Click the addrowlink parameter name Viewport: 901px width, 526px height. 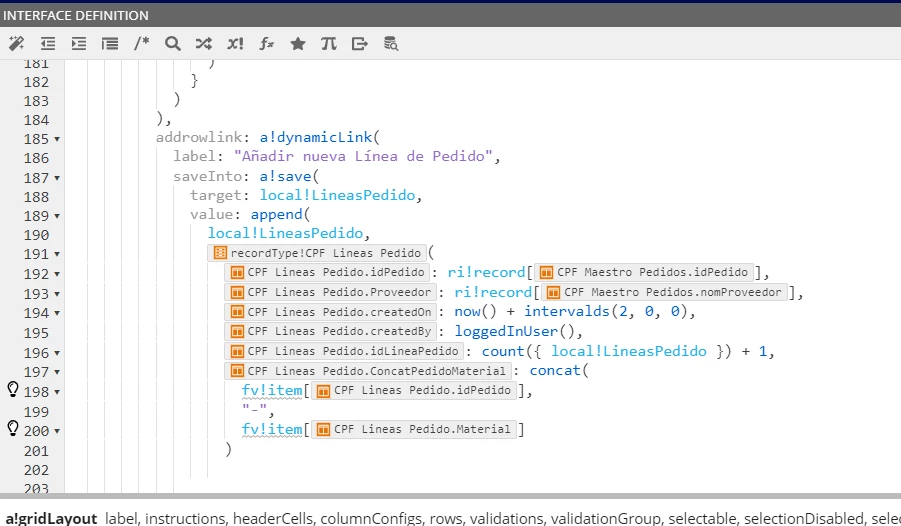(199, 137)
